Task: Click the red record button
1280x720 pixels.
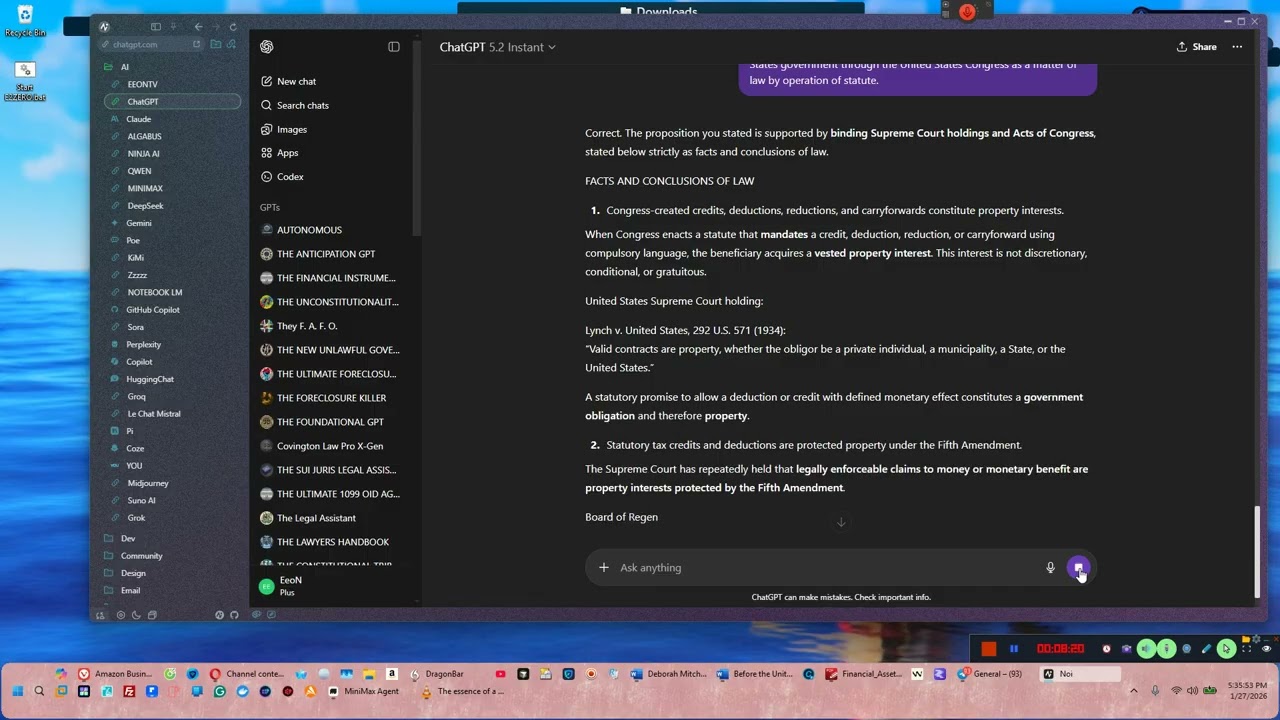Action: tap(989, 649)
